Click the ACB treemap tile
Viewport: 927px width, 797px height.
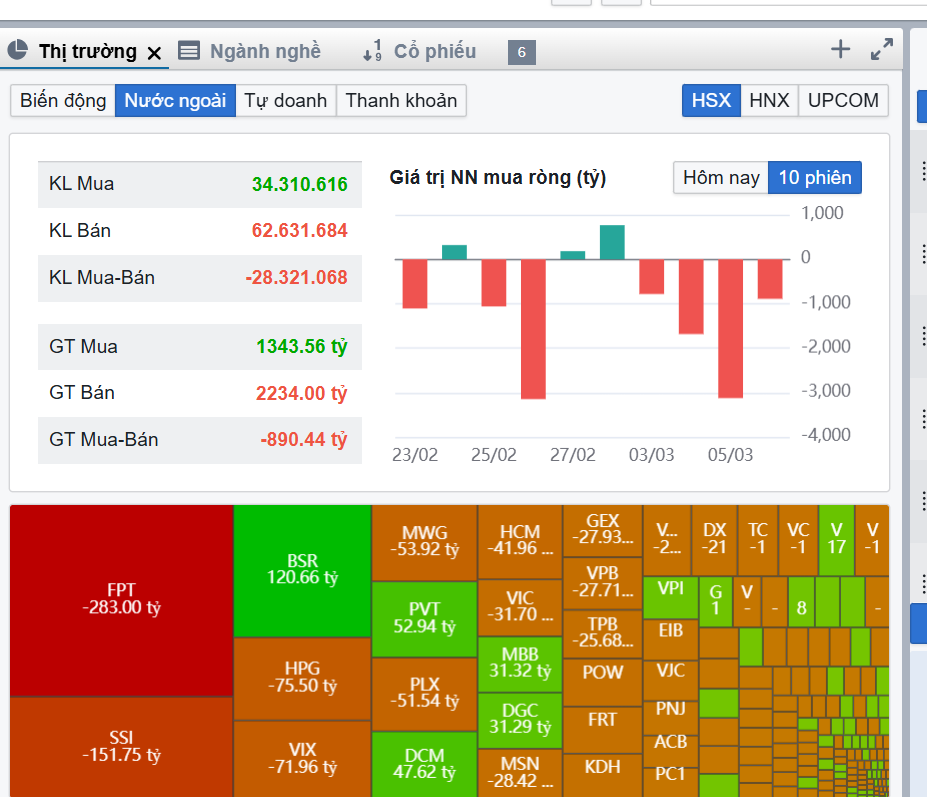[670, 749]
